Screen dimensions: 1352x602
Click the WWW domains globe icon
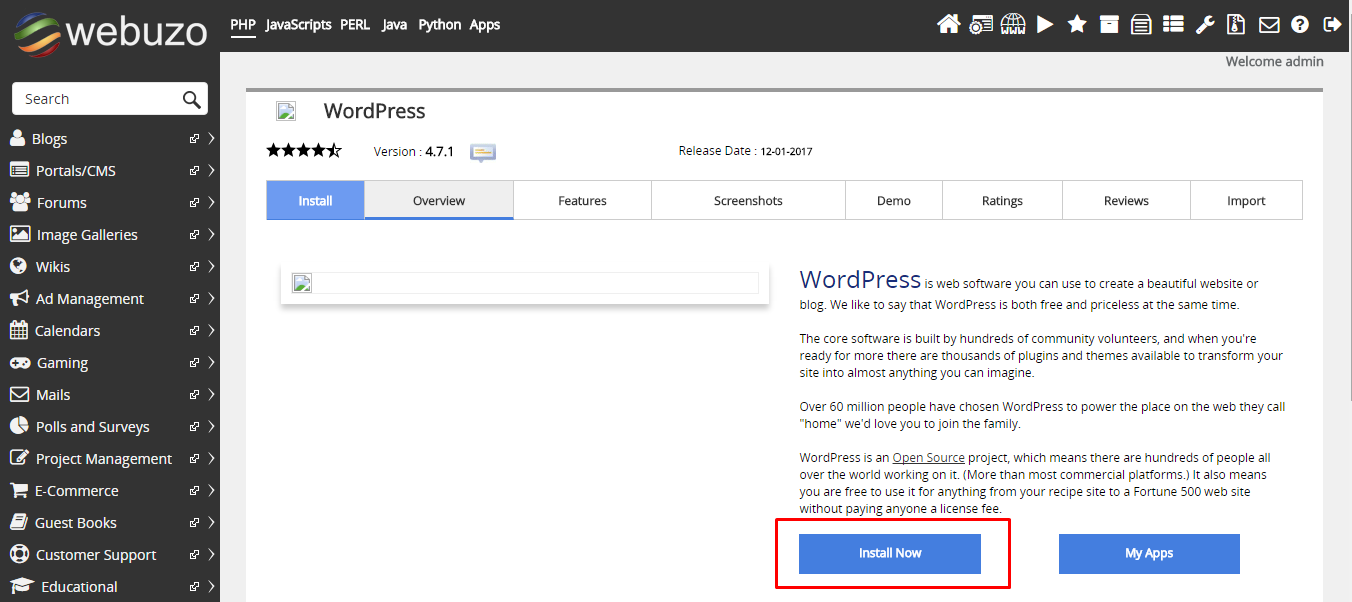pos(1013,23)
